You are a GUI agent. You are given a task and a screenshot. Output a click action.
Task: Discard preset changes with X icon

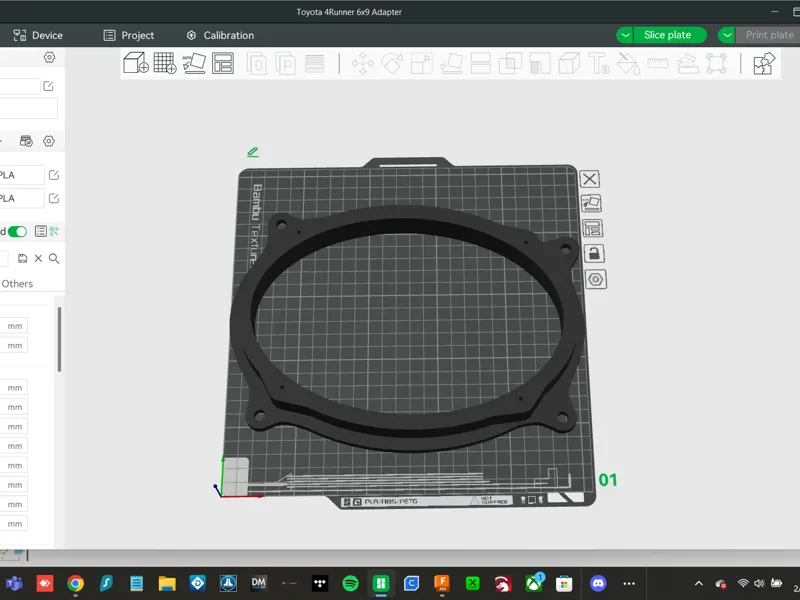pyautogui.click(x=38, y=259)
